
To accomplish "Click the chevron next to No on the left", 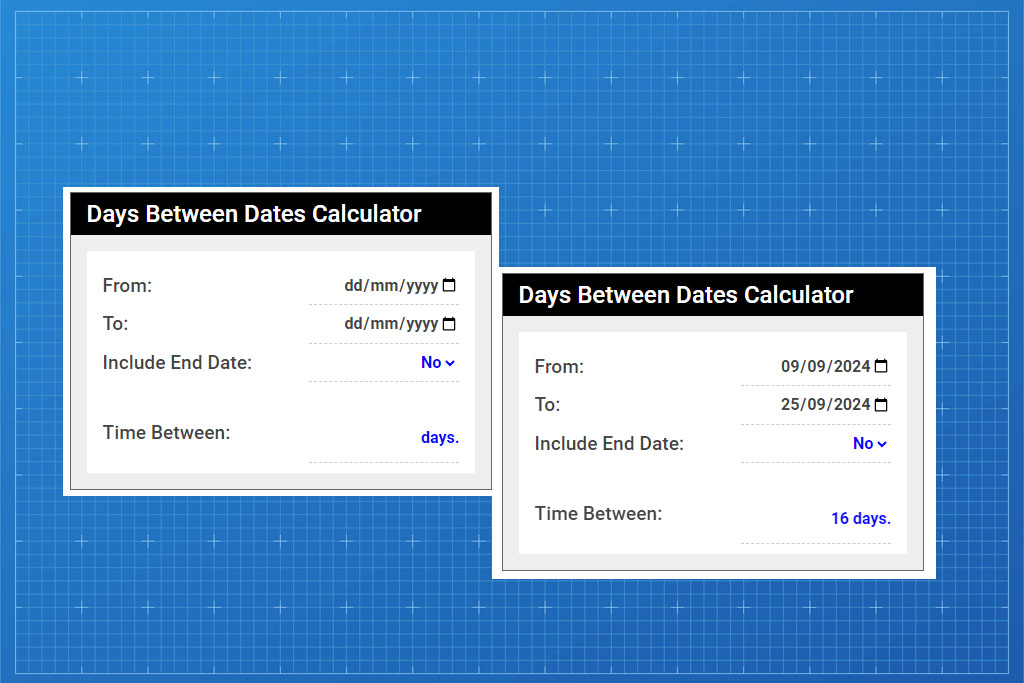I will (452, 363).
